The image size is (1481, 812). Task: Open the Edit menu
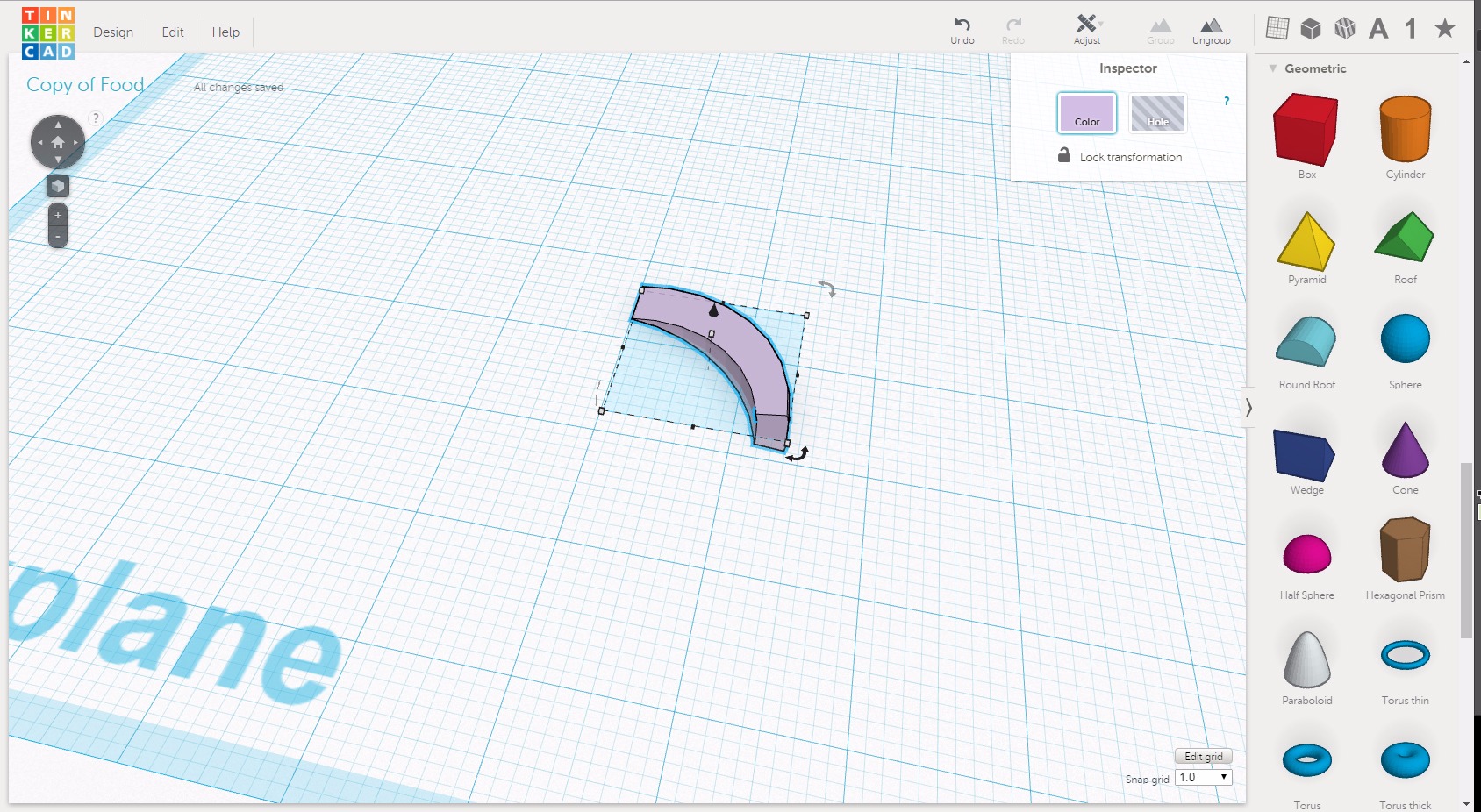(x=173, y=32)
